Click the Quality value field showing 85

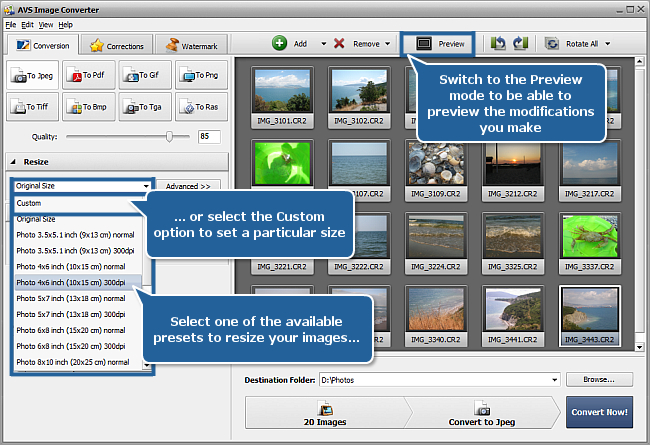[209, 136]
